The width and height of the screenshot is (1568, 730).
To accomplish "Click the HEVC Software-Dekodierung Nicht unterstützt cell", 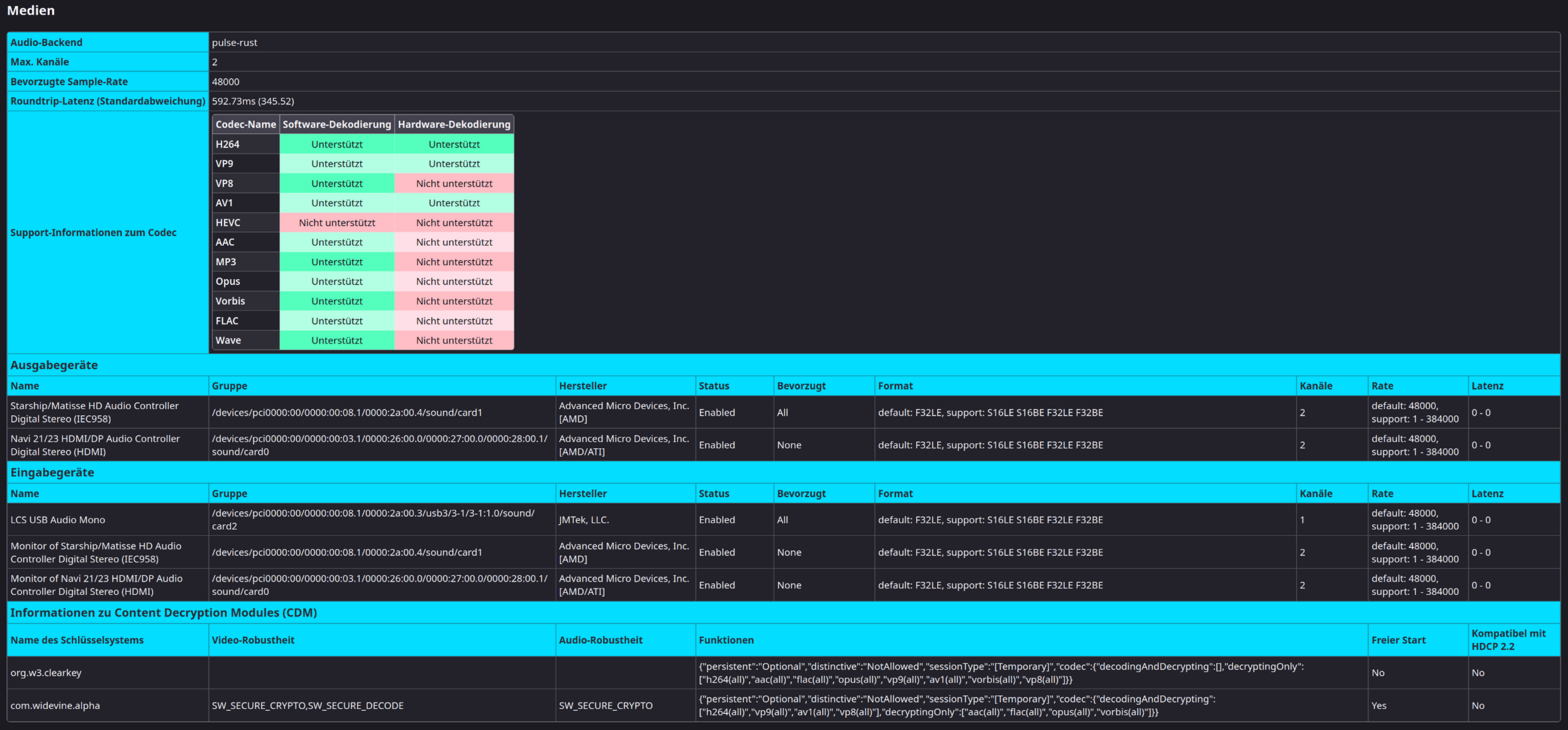I will pos(337,223).
